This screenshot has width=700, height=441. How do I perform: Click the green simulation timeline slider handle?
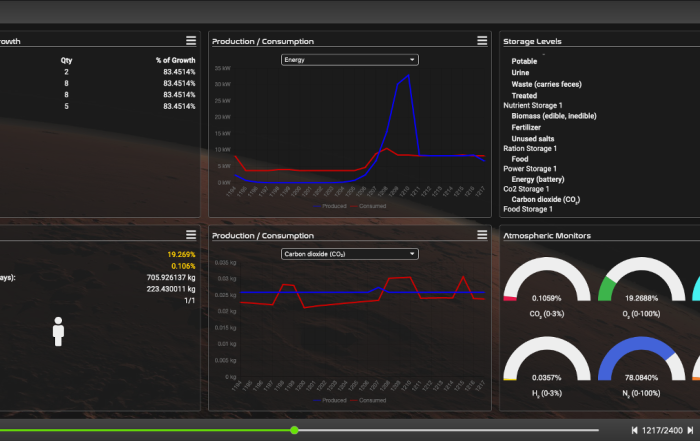click(294, 430)
